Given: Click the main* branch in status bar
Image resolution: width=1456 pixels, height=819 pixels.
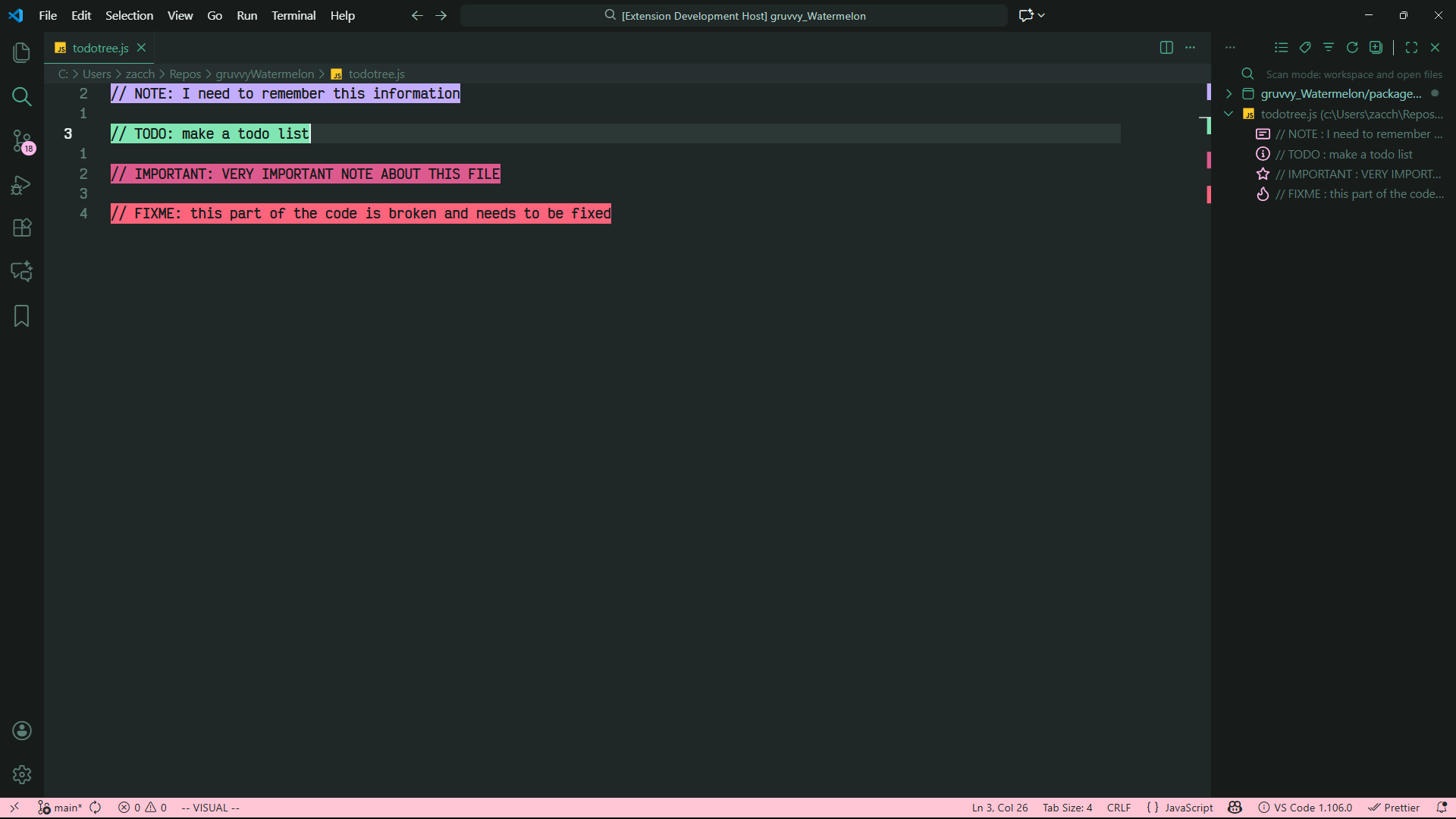Looking at the screenshot, I should [x=61, y=808].
